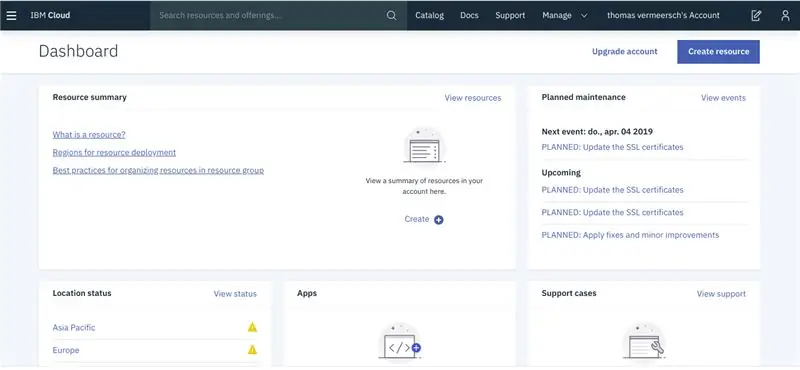Screen dimensions: 800x370
Task: Open the Support menu item
Action: tap(510, 15)
